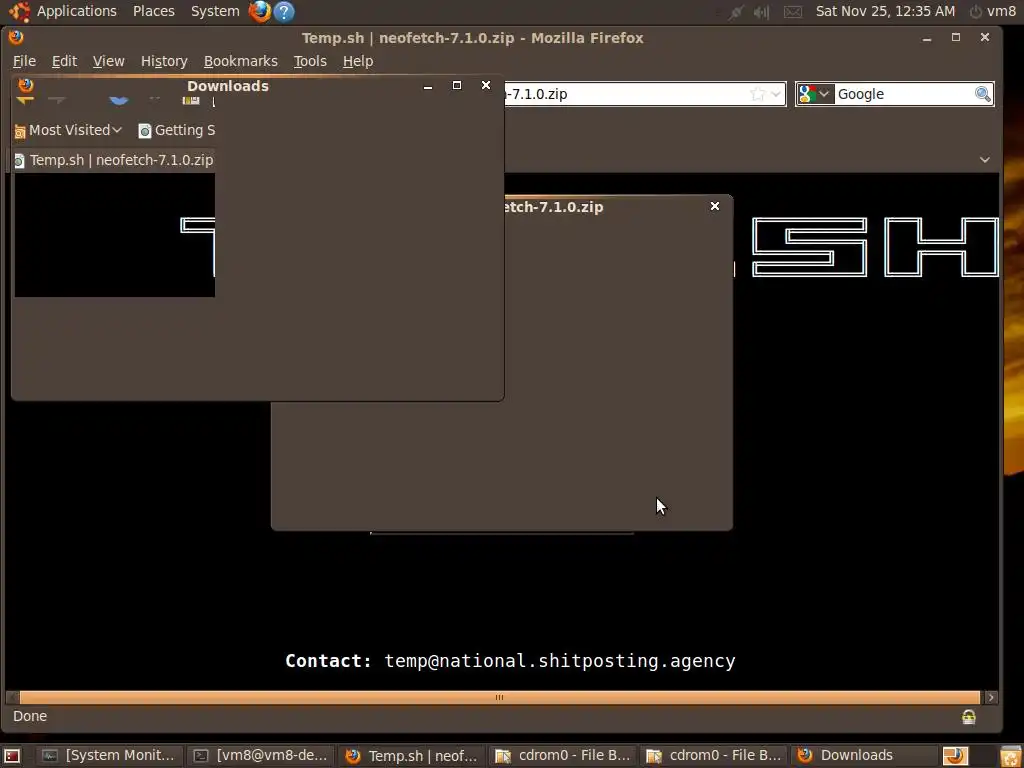The height and width of the screenshot is (768, 1024).
Task: Click the search magnifier icon
Action: (983, 94)
